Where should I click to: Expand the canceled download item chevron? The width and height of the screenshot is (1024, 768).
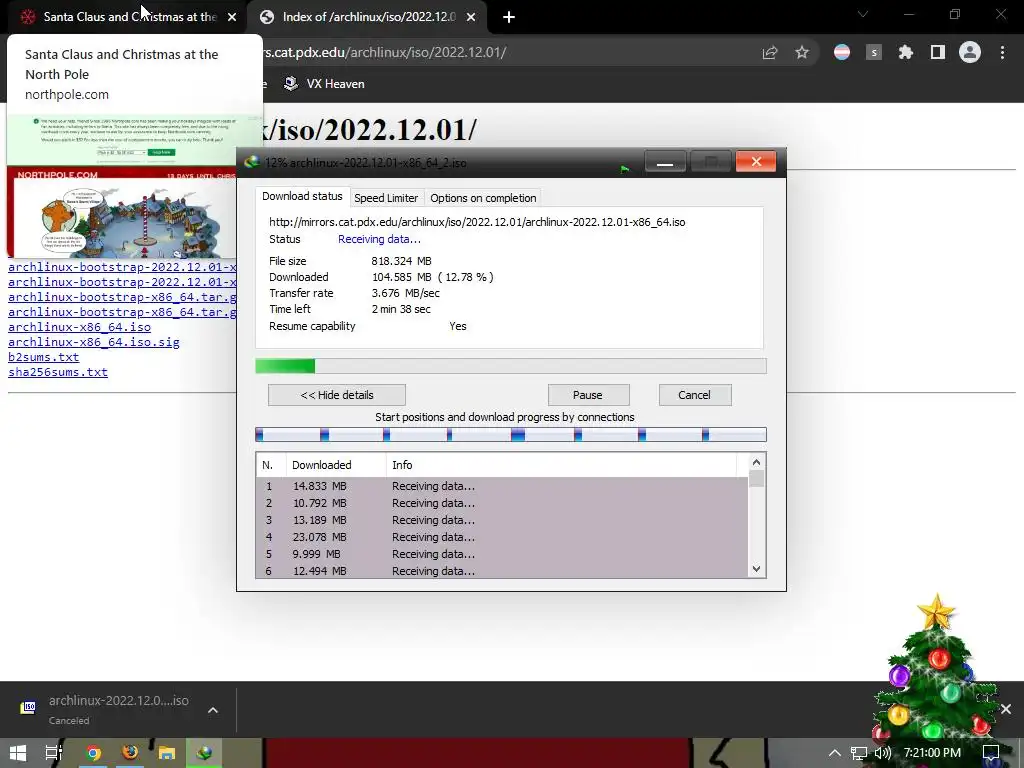click(x=213, y=710)
